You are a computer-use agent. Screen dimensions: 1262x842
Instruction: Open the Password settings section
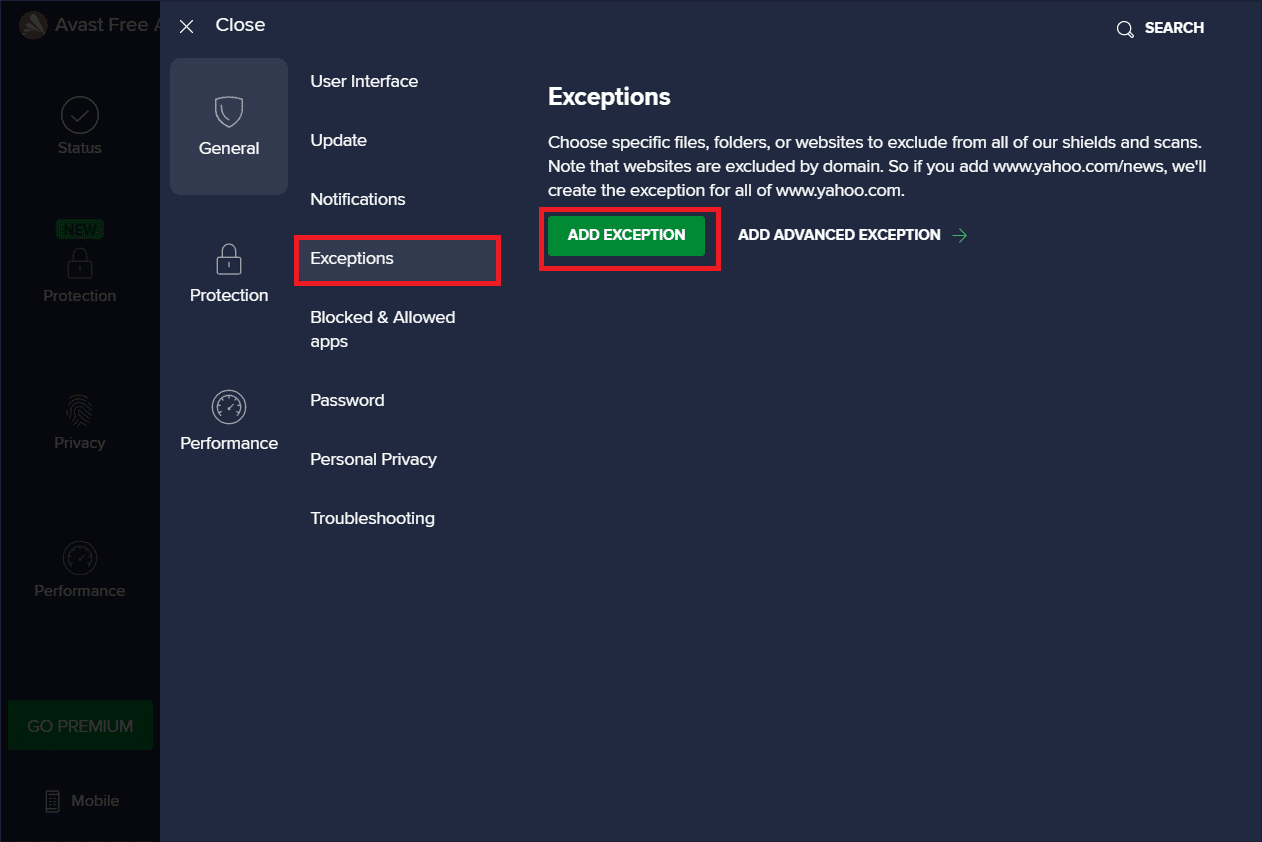click(x=347, y=400)
